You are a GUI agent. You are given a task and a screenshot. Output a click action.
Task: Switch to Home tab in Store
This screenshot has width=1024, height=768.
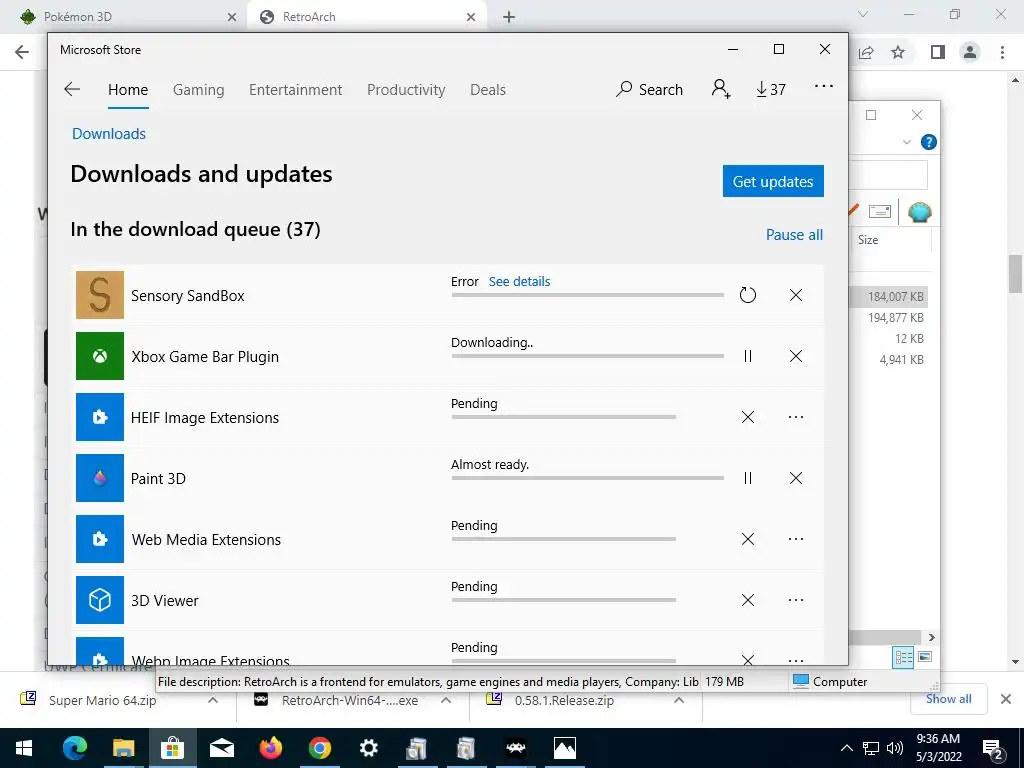128,89
